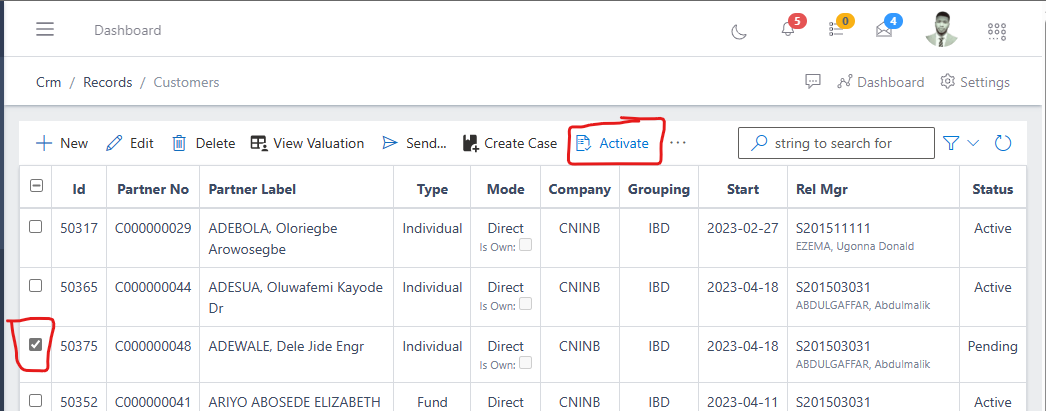
Task: Open notifications bell with 5 badge
Action: (x=788, y=30)
